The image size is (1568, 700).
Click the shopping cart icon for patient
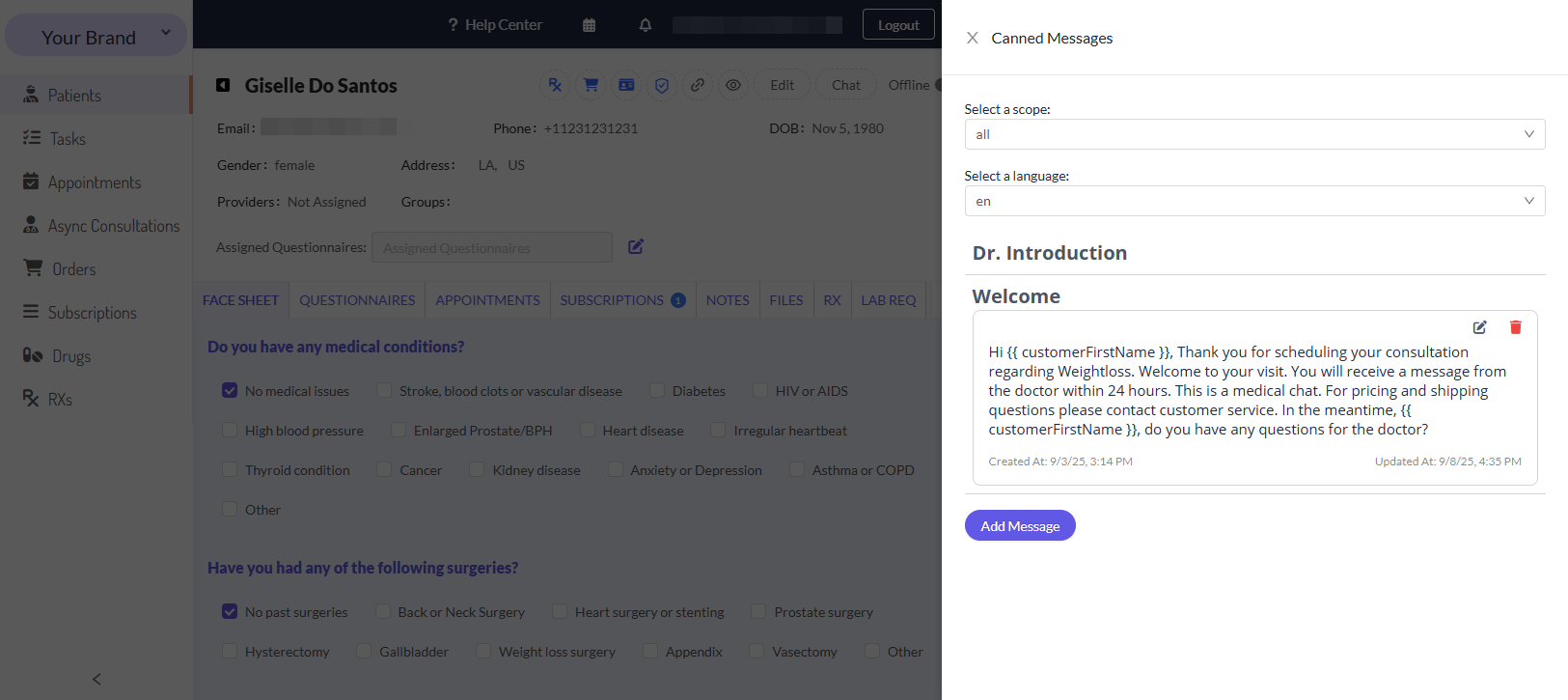pyautogui.click(x=591, y=85)
